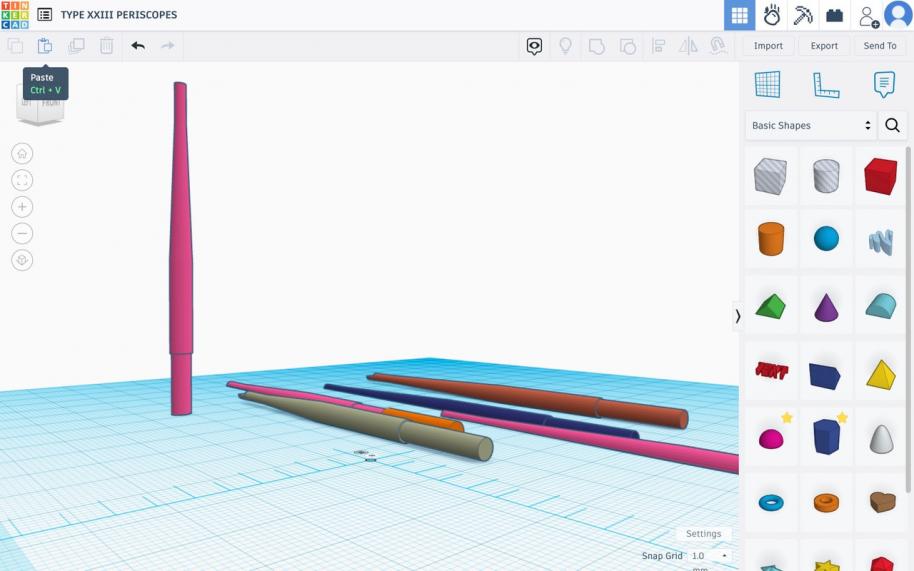Click the Export button
This screenshot has height=571, width=914.
(824, 46)
